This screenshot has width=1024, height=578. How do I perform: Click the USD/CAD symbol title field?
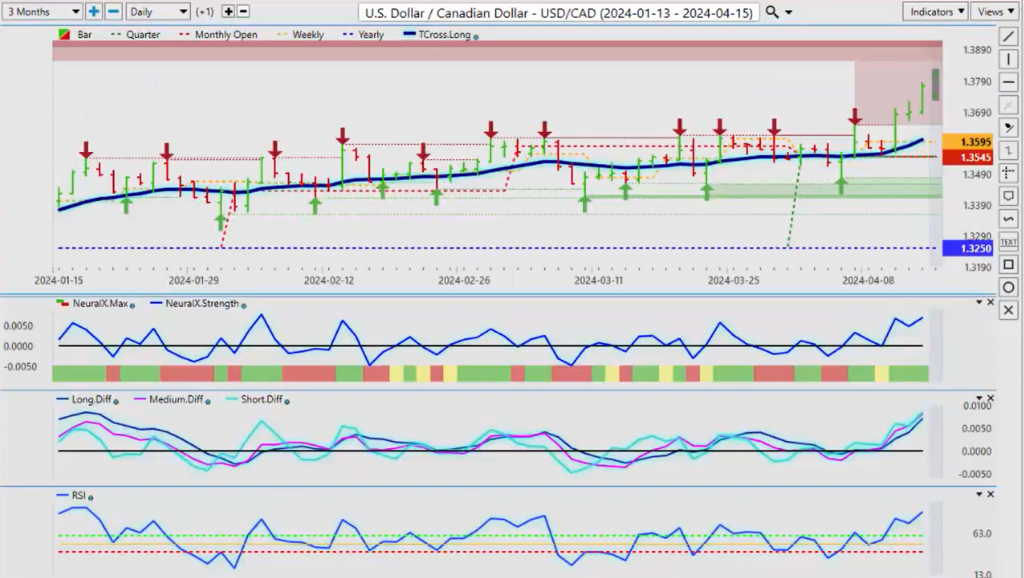558,12
